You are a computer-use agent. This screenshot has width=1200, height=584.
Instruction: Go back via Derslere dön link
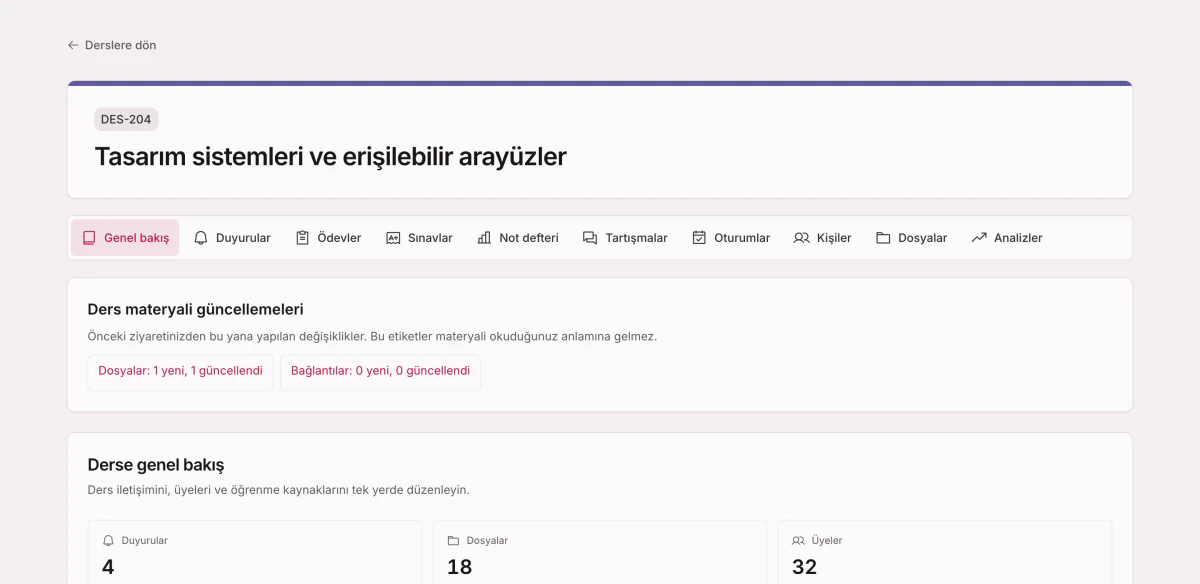112,45
